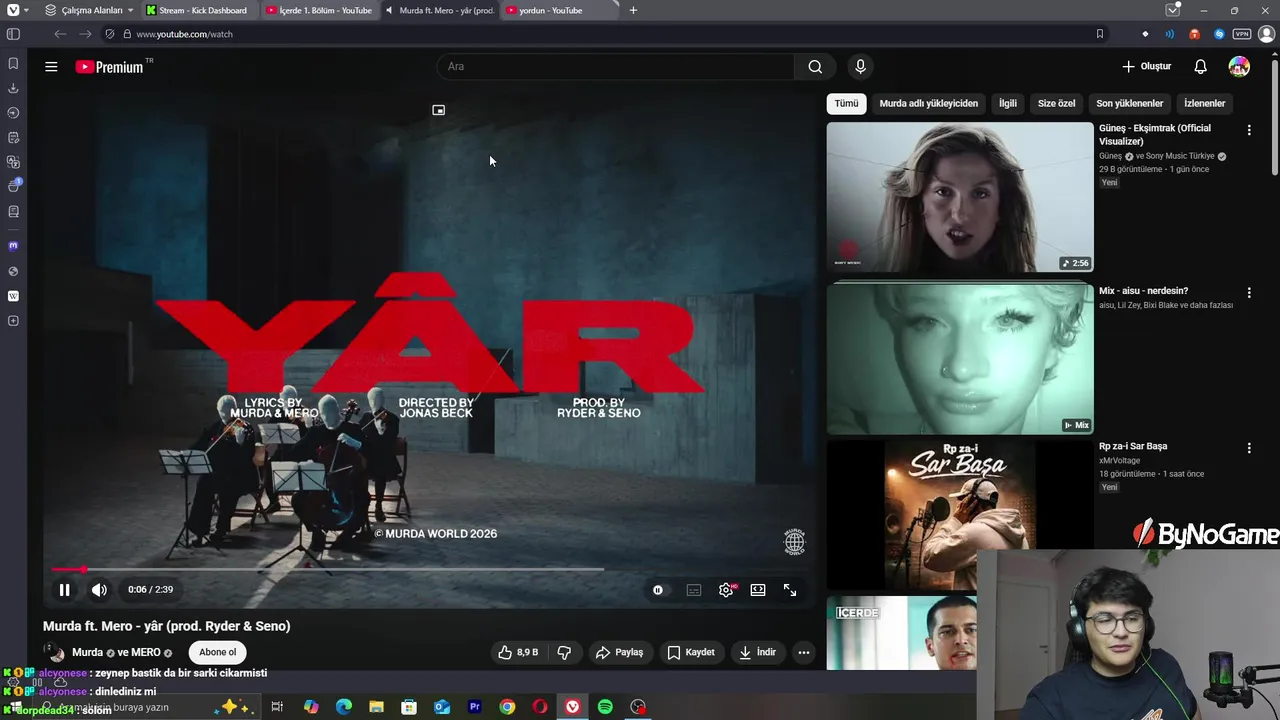The image size is (1280, 720).
Task: Save video with Kaydet
Action: tap(691, 652)
